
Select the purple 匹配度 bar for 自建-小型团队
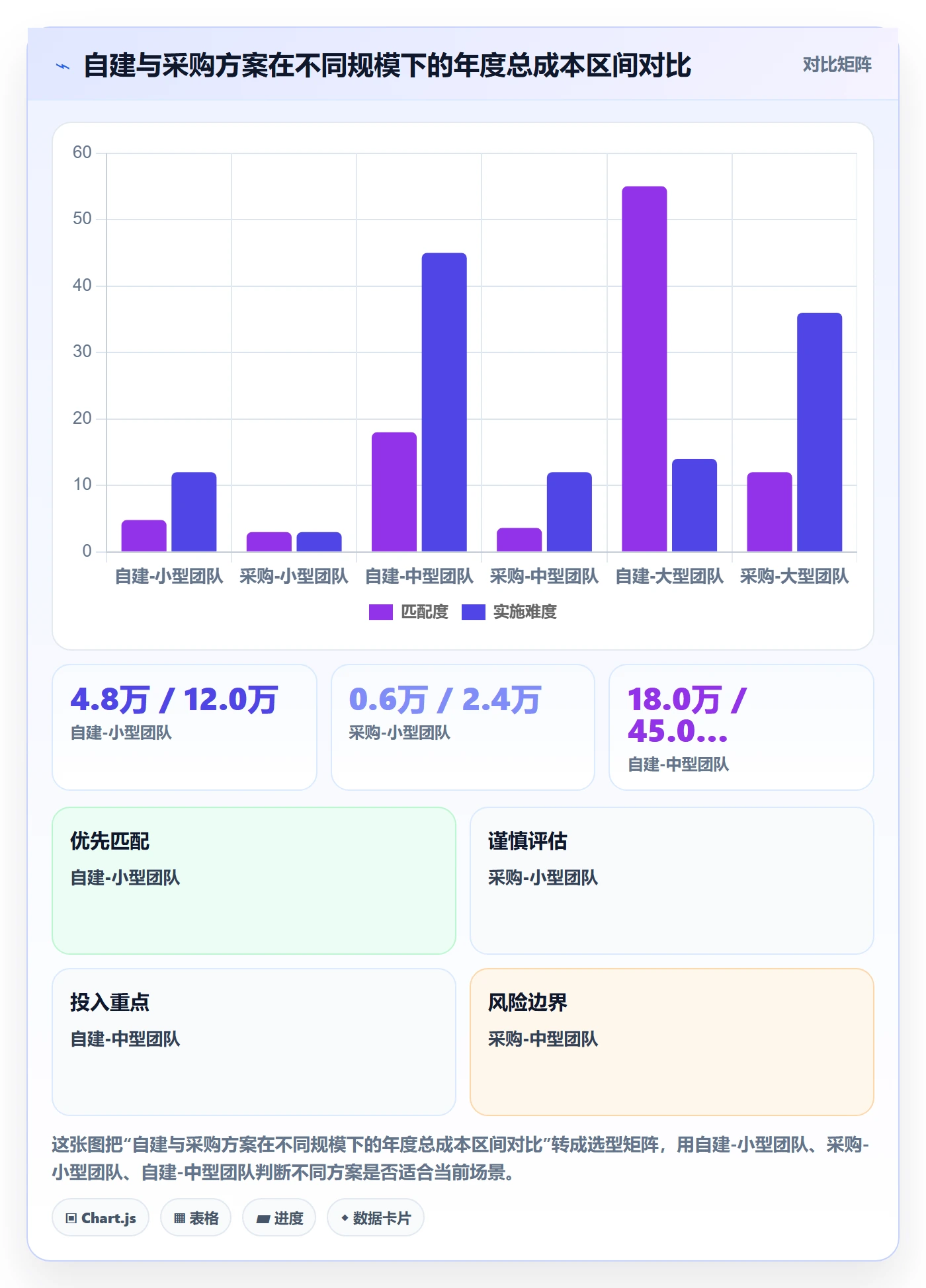pos(144,536)
